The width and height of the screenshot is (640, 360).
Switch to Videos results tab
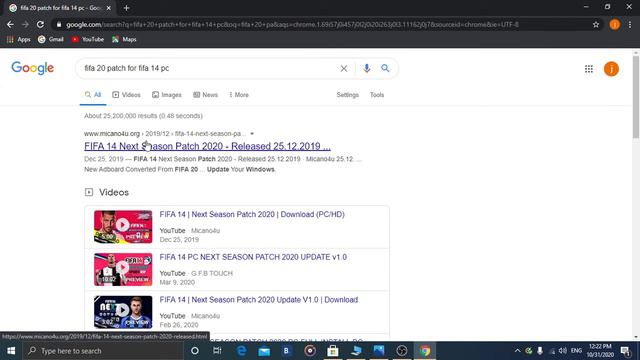(x=127, y=95)
